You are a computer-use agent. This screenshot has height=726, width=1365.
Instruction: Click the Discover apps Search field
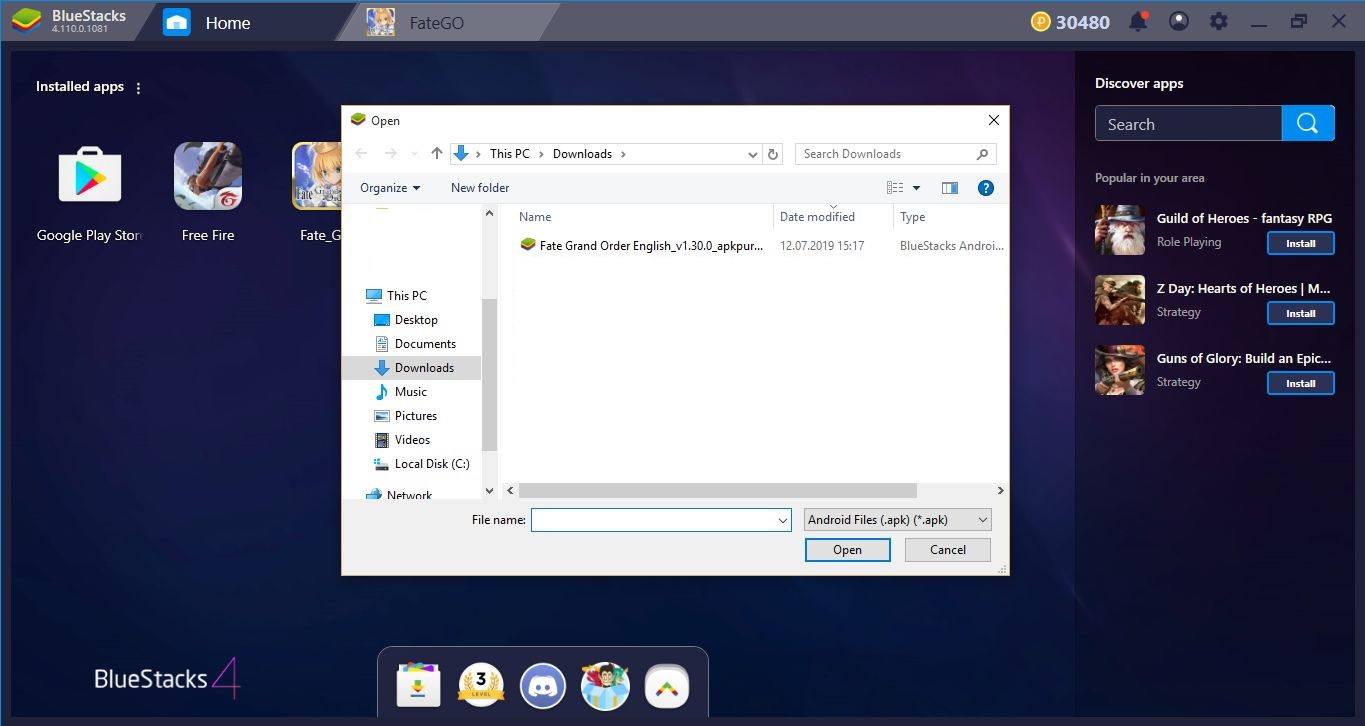[1188, 124]
